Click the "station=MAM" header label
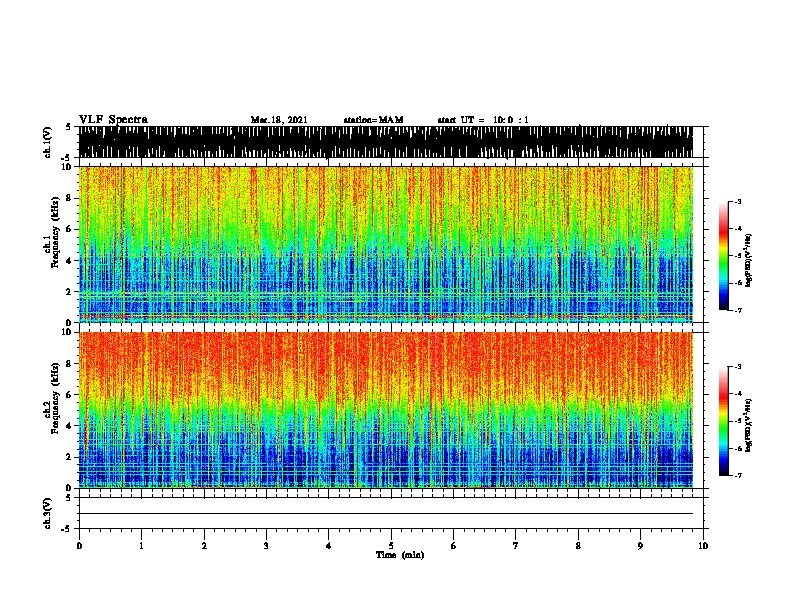 (373, 120)
